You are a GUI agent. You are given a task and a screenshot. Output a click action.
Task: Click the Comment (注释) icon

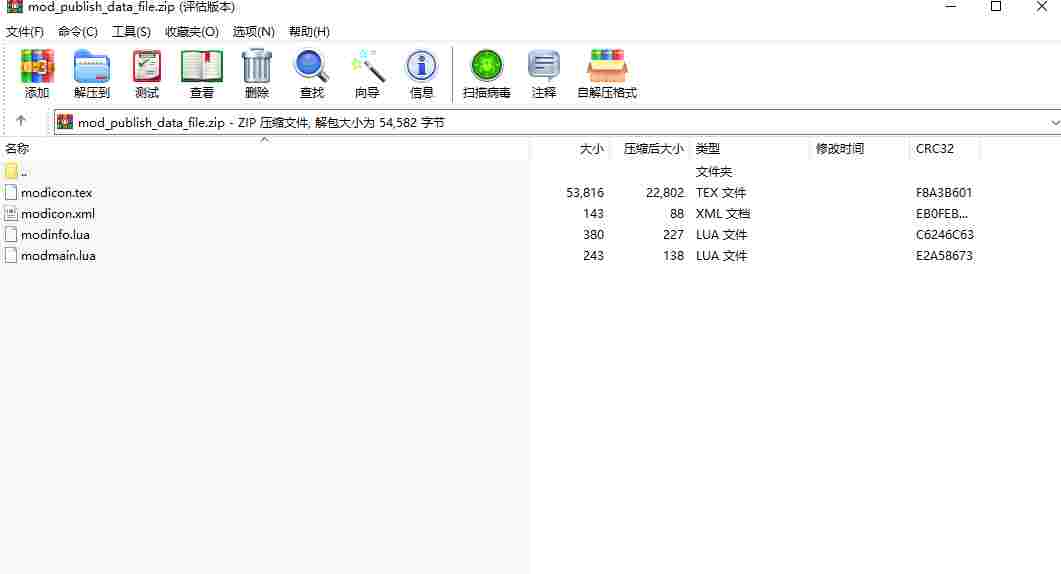pos(543,67)
